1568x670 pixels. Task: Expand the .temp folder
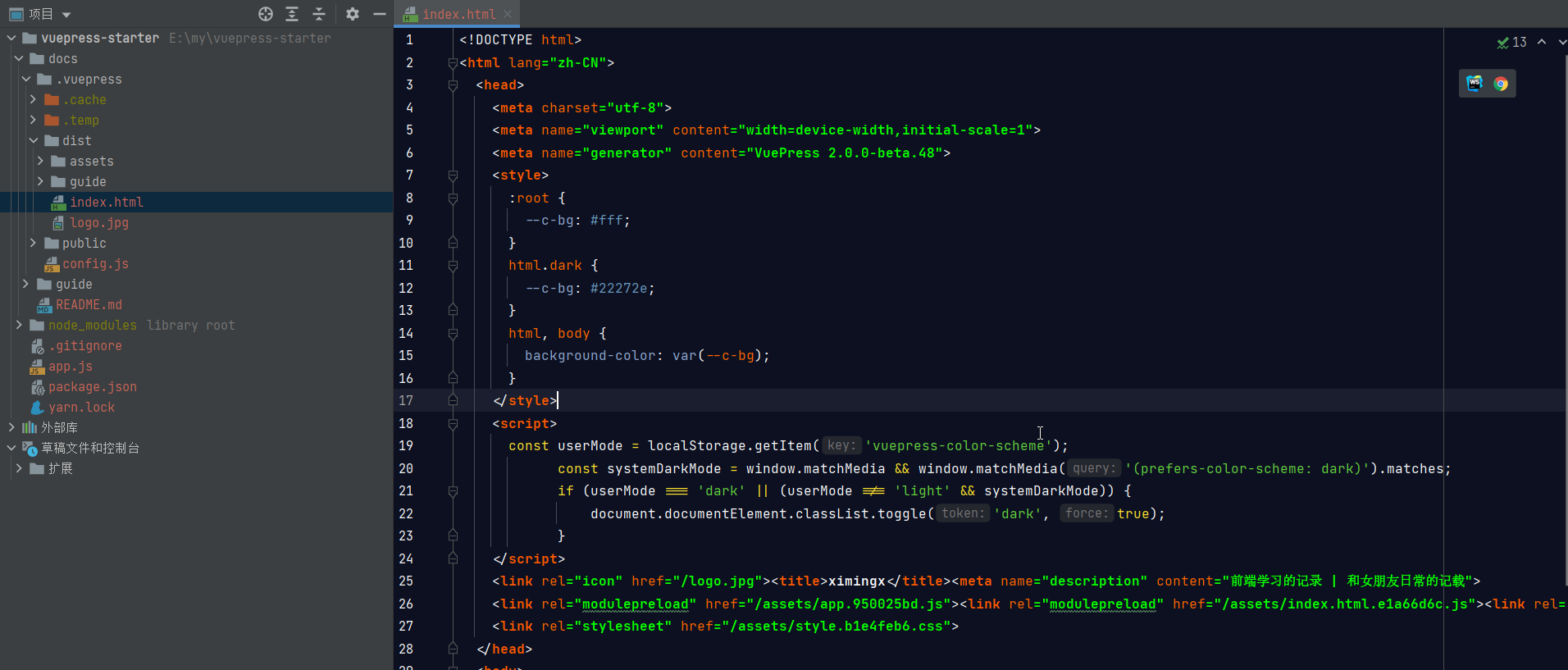(x=33, y=120)
